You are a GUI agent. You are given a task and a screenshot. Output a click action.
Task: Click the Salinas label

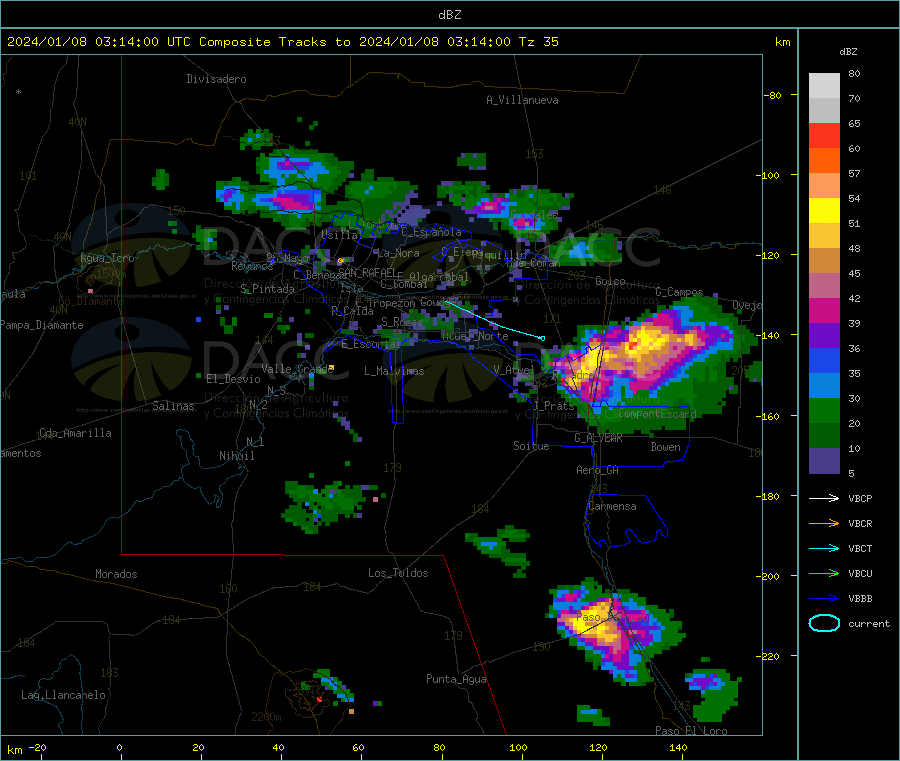pyautogui.click(x=173, y=406)
